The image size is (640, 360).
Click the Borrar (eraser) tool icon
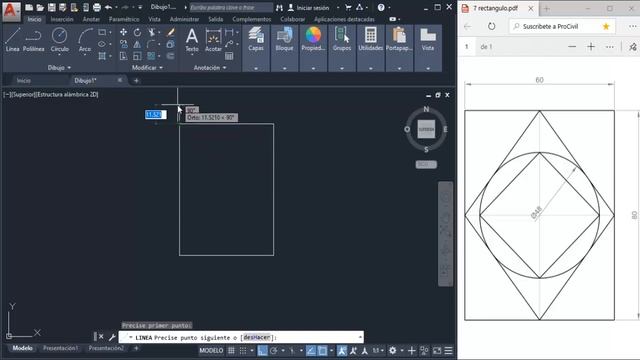[171, 32]
